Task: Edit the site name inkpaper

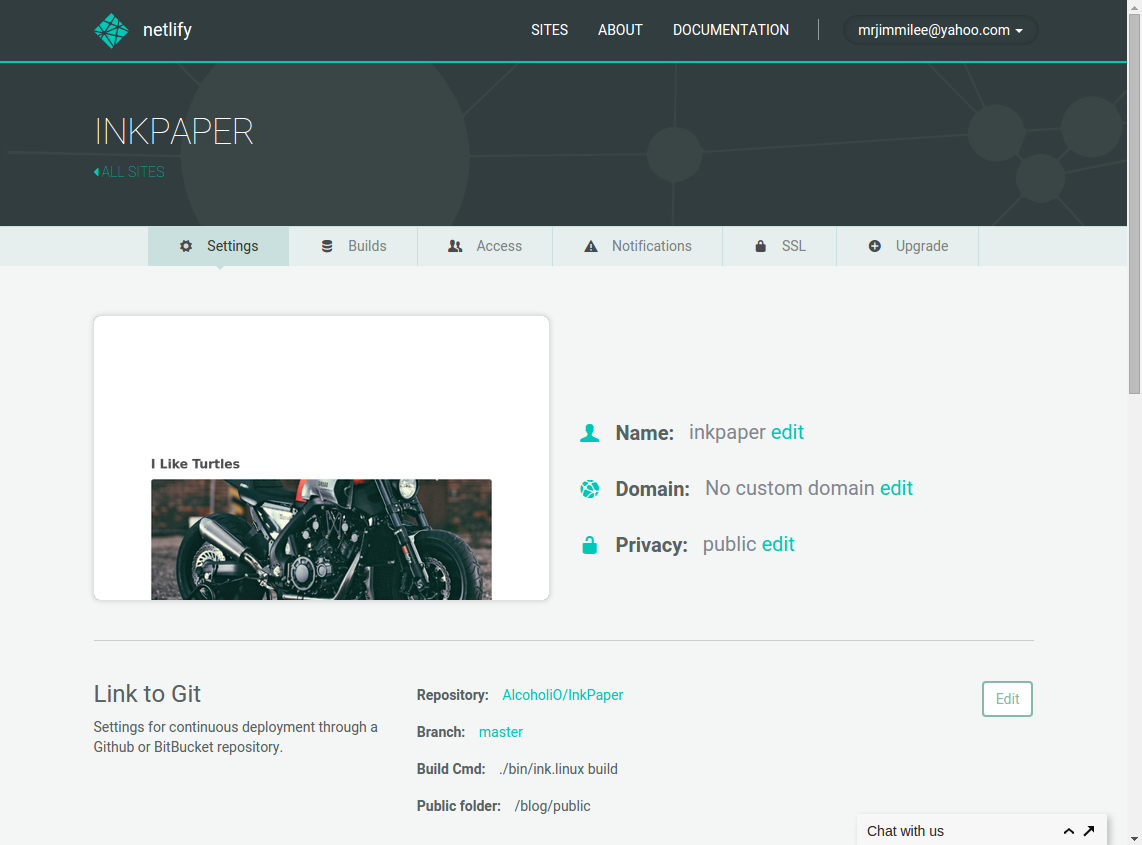Action: click(x=787, y=432)
